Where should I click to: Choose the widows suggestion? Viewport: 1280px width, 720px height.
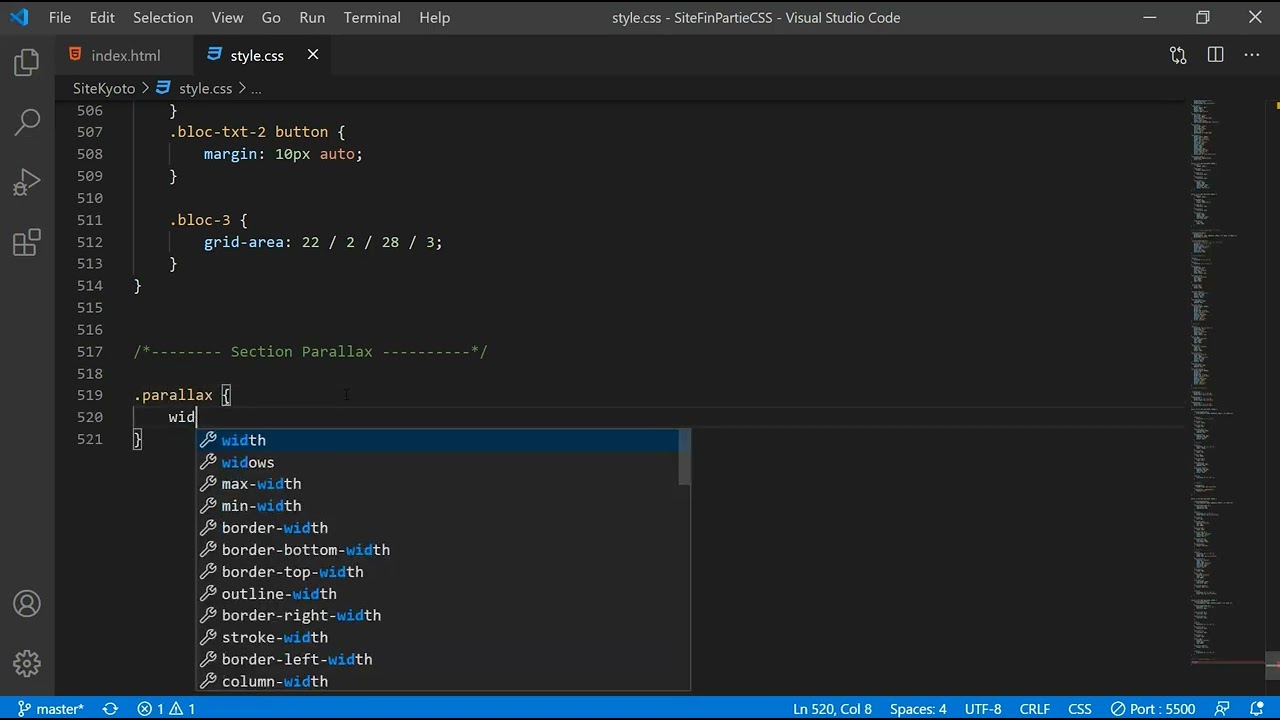click(437, 462)
